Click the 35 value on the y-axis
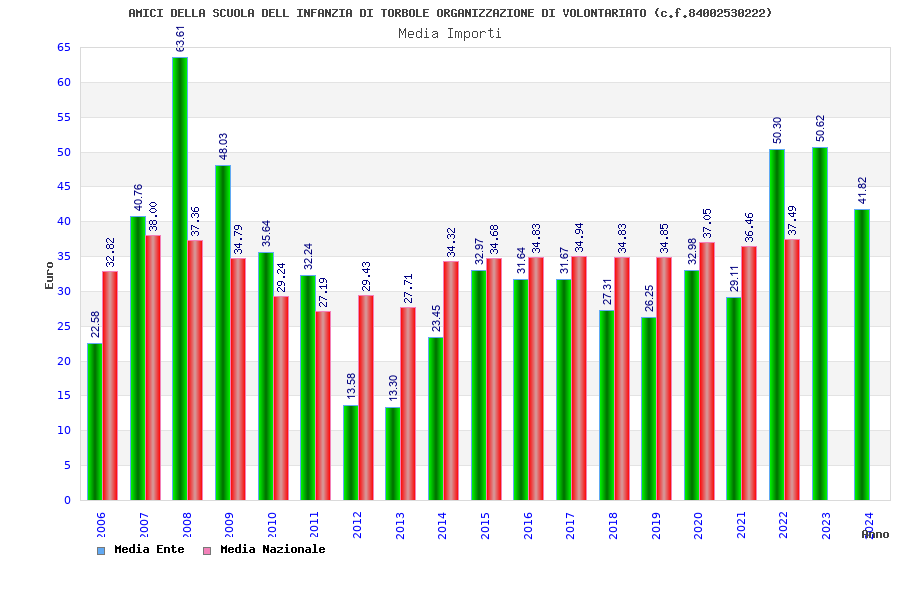 point(64,257)
